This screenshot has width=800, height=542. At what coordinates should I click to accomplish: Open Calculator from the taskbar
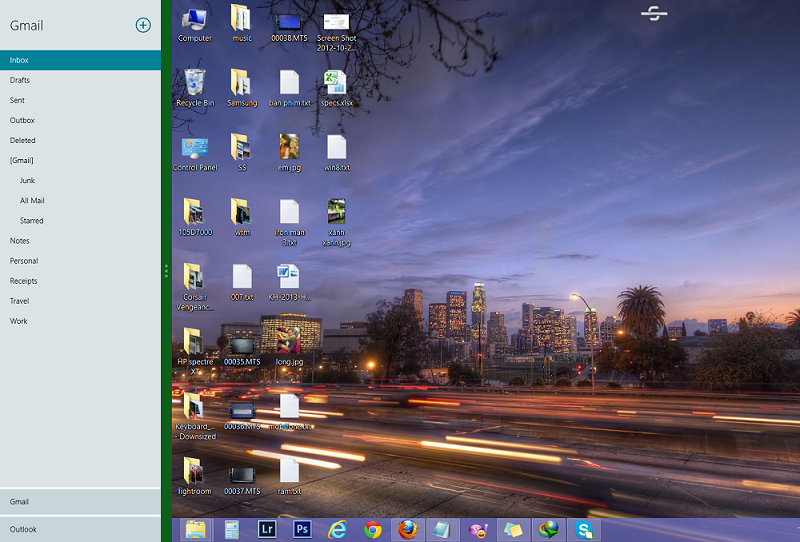pos(232,530)
